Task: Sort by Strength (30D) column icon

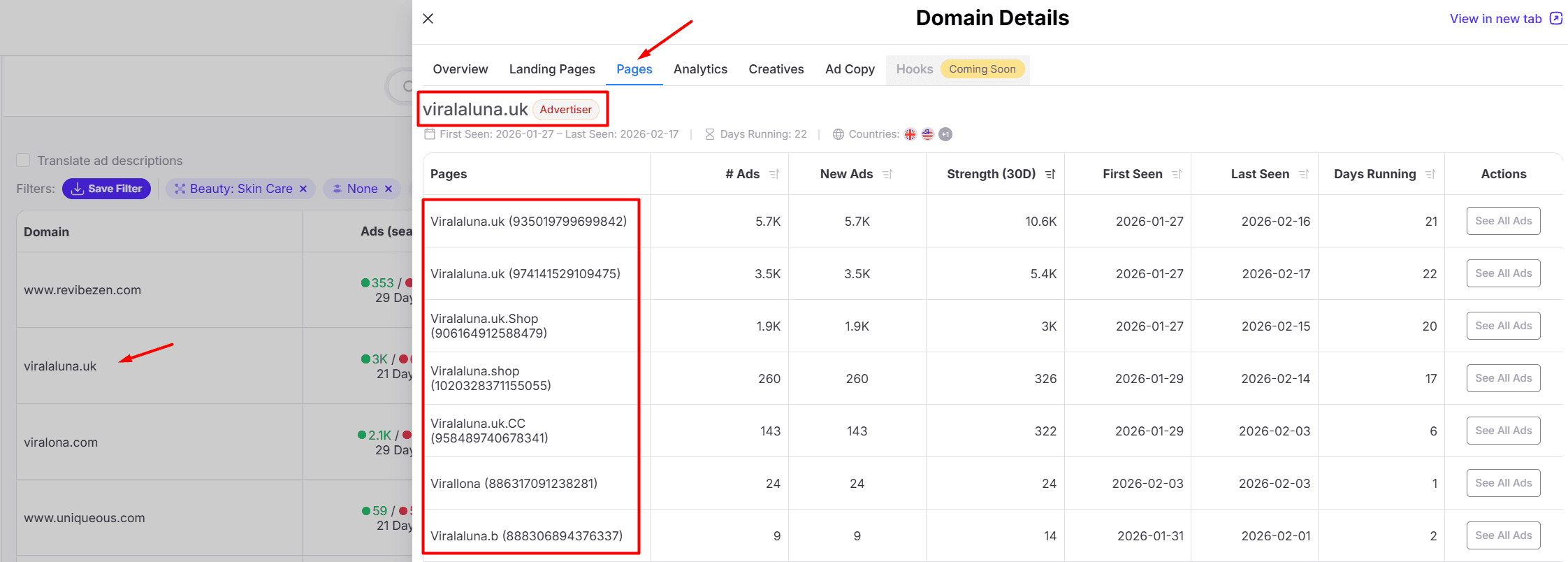Action: (1050, 174)
